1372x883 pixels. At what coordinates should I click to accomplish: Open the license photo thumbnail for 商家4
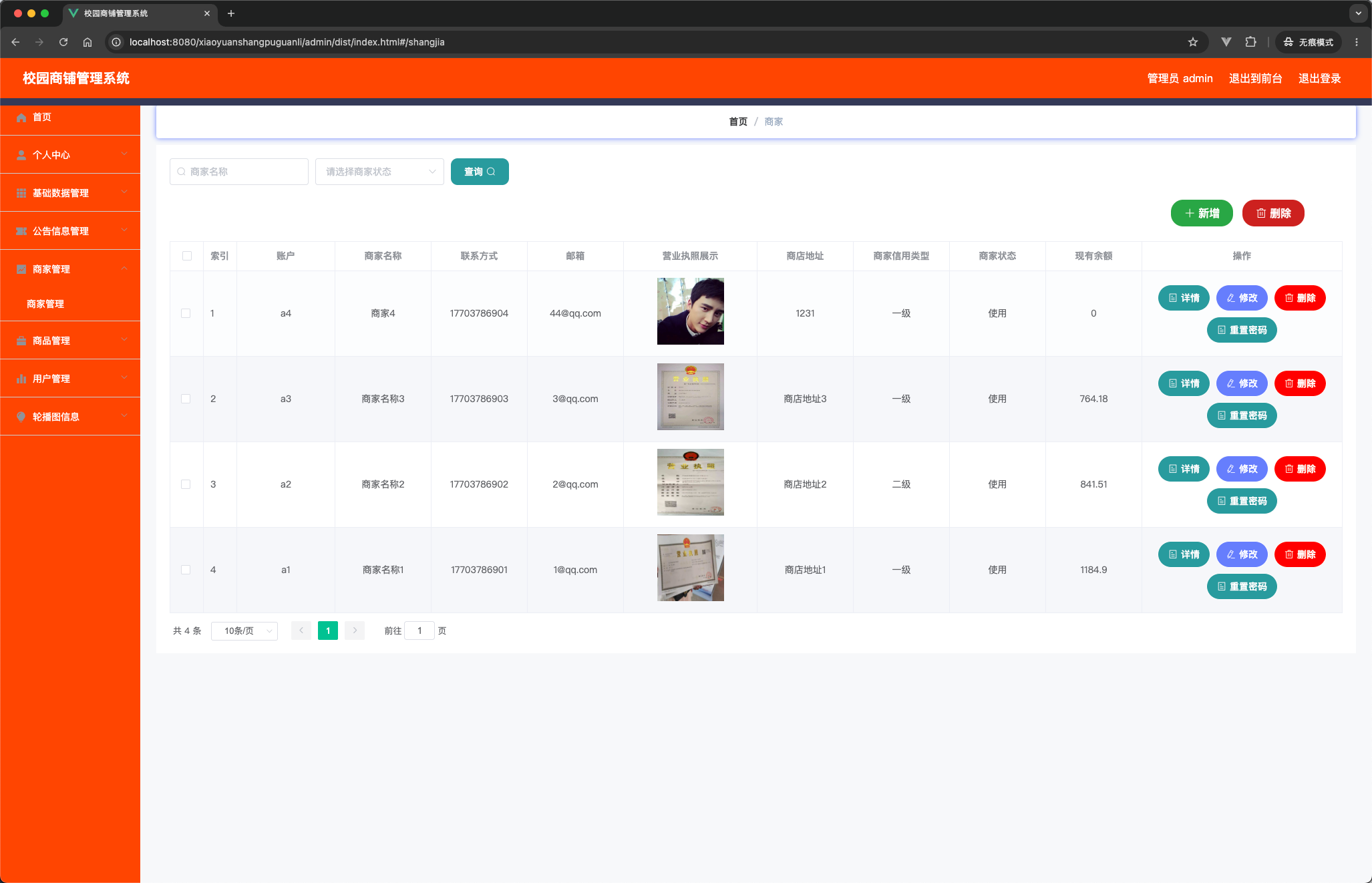click(691, 311)
